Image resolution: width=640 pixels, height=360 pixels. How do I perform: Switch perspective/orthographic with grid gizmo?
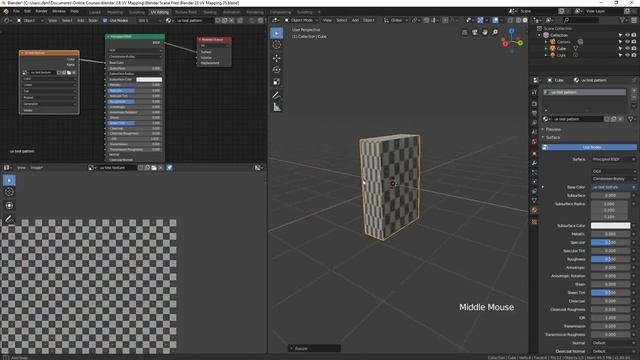click(464, 32)
